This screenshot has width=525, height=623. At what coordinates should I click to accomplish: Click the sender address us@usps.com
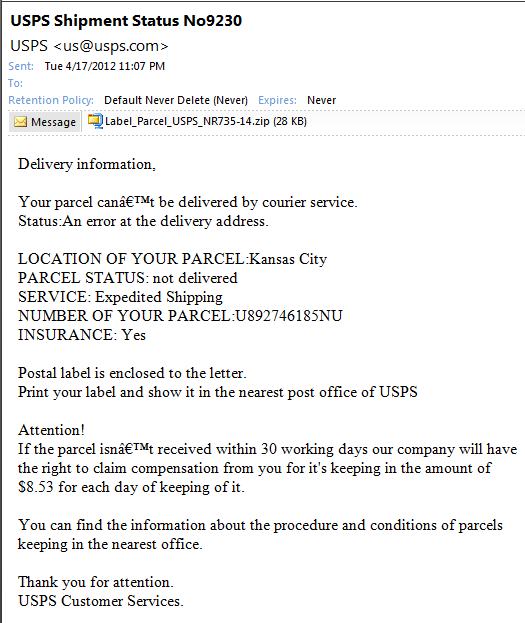click(111, 46)
